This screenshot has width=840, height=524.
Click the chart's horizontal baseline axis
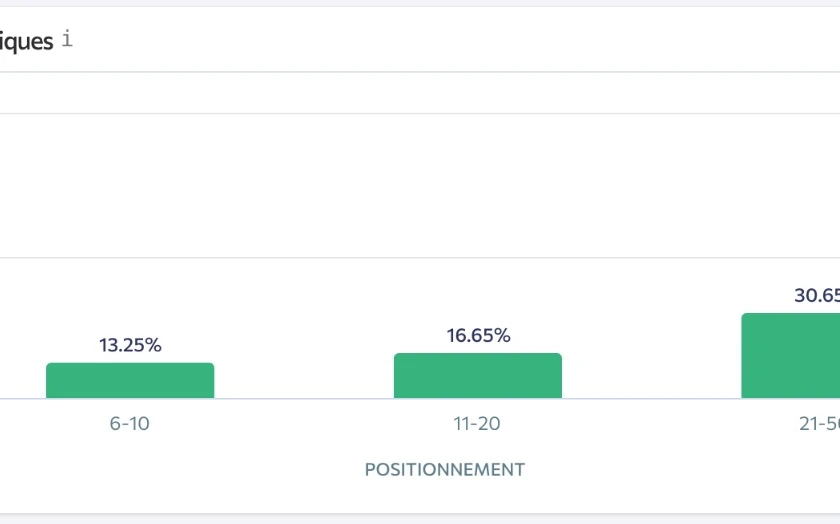pyautogui.click(x=300, y=398)
